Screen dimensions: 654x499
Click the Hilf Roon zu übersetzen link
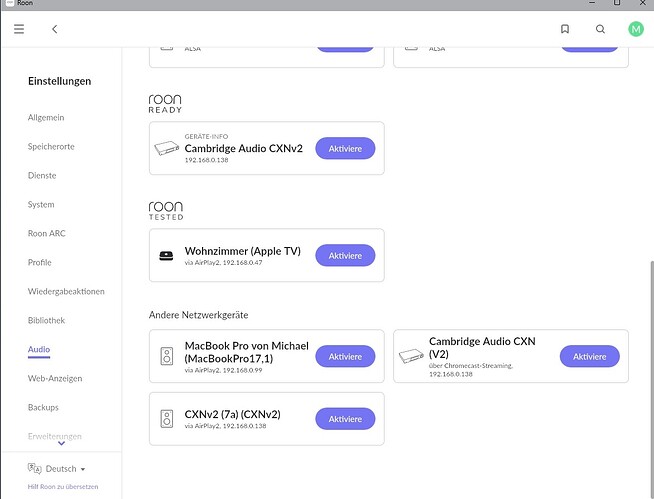tap(62, 486)
